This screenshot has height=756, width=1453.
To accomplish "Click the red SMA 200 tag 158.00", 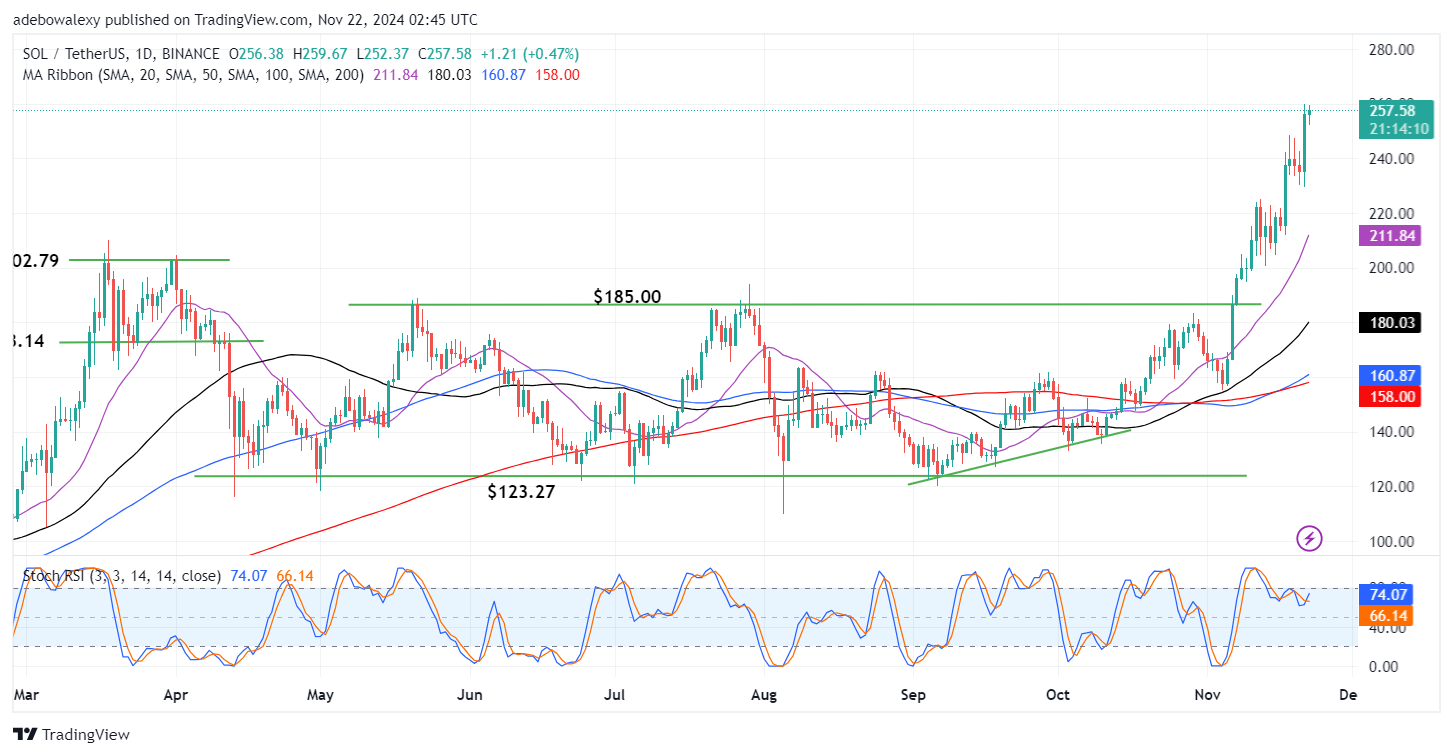I will 1391,396.
